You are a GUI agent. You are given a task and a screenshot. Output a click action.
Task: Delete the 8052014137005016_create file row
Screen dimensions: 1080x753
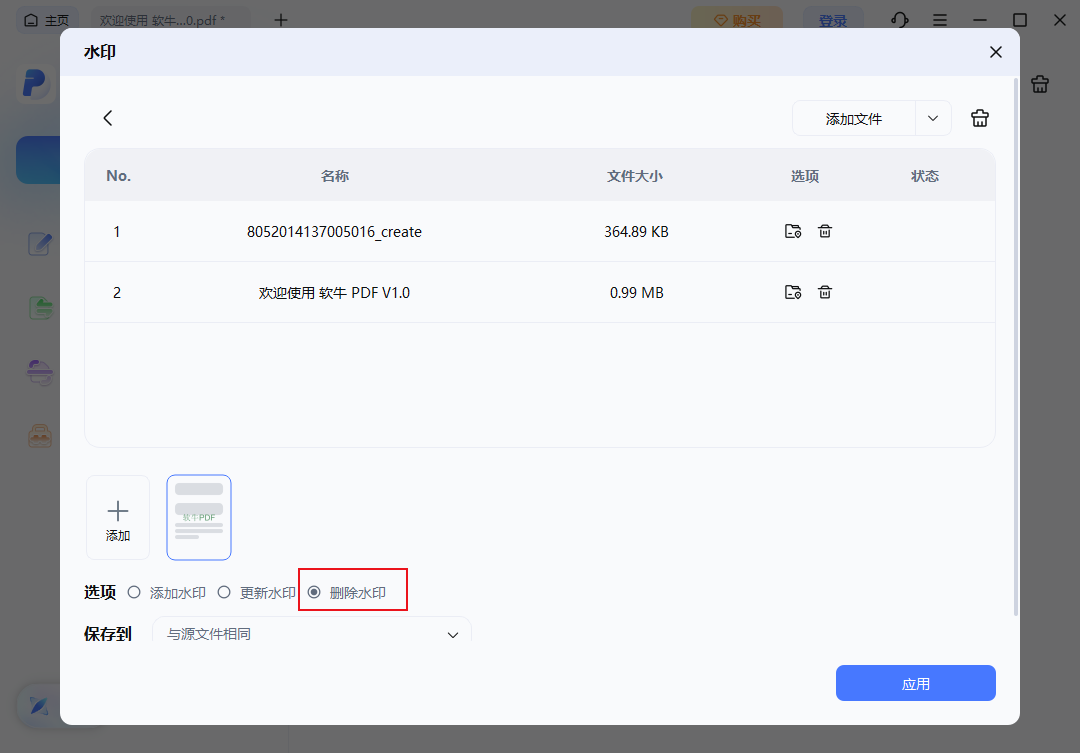[x=824, y=231]
